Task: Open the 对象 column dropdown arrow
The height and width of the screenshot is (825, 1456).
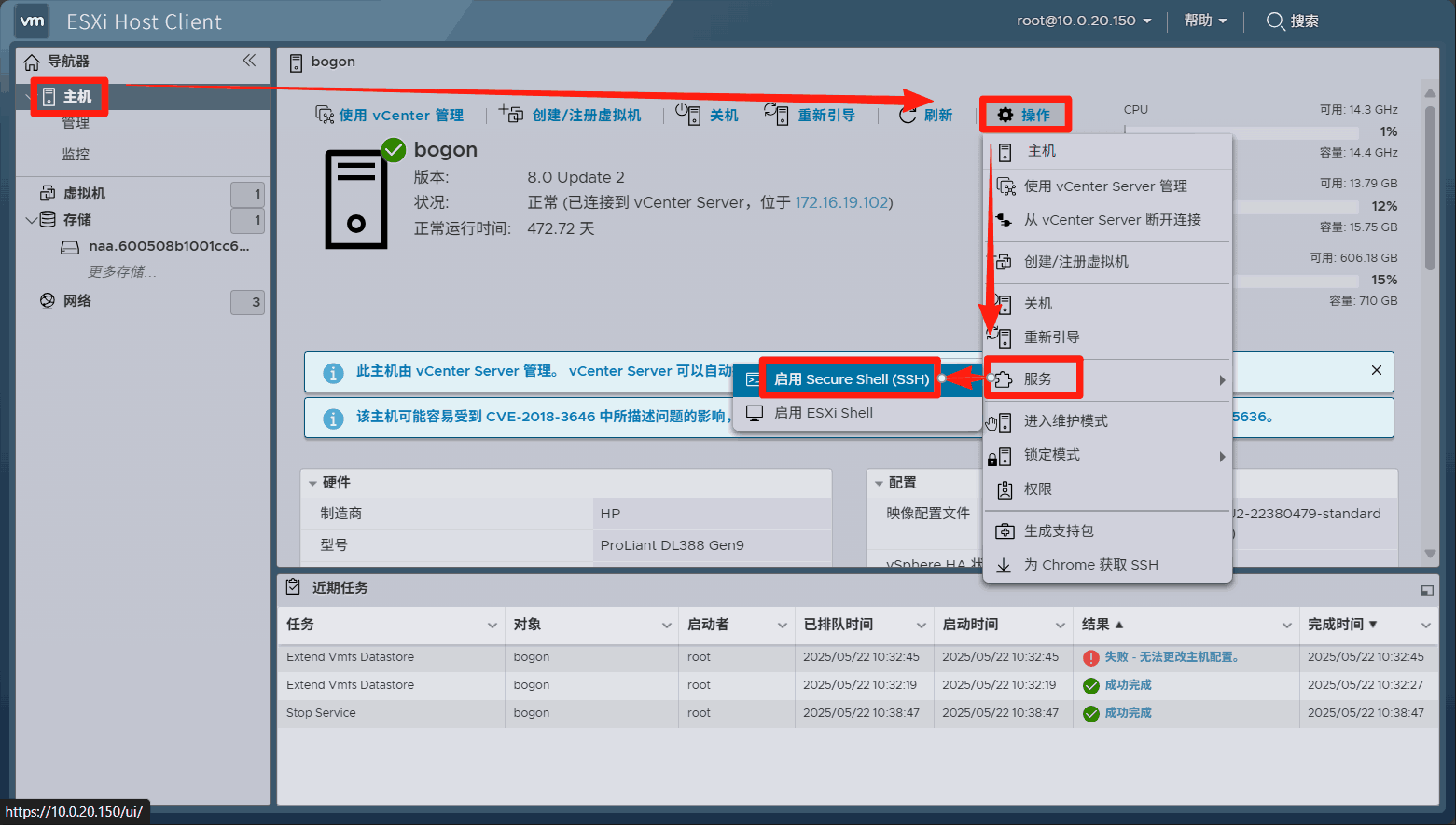Action: (x=667, y=625)
